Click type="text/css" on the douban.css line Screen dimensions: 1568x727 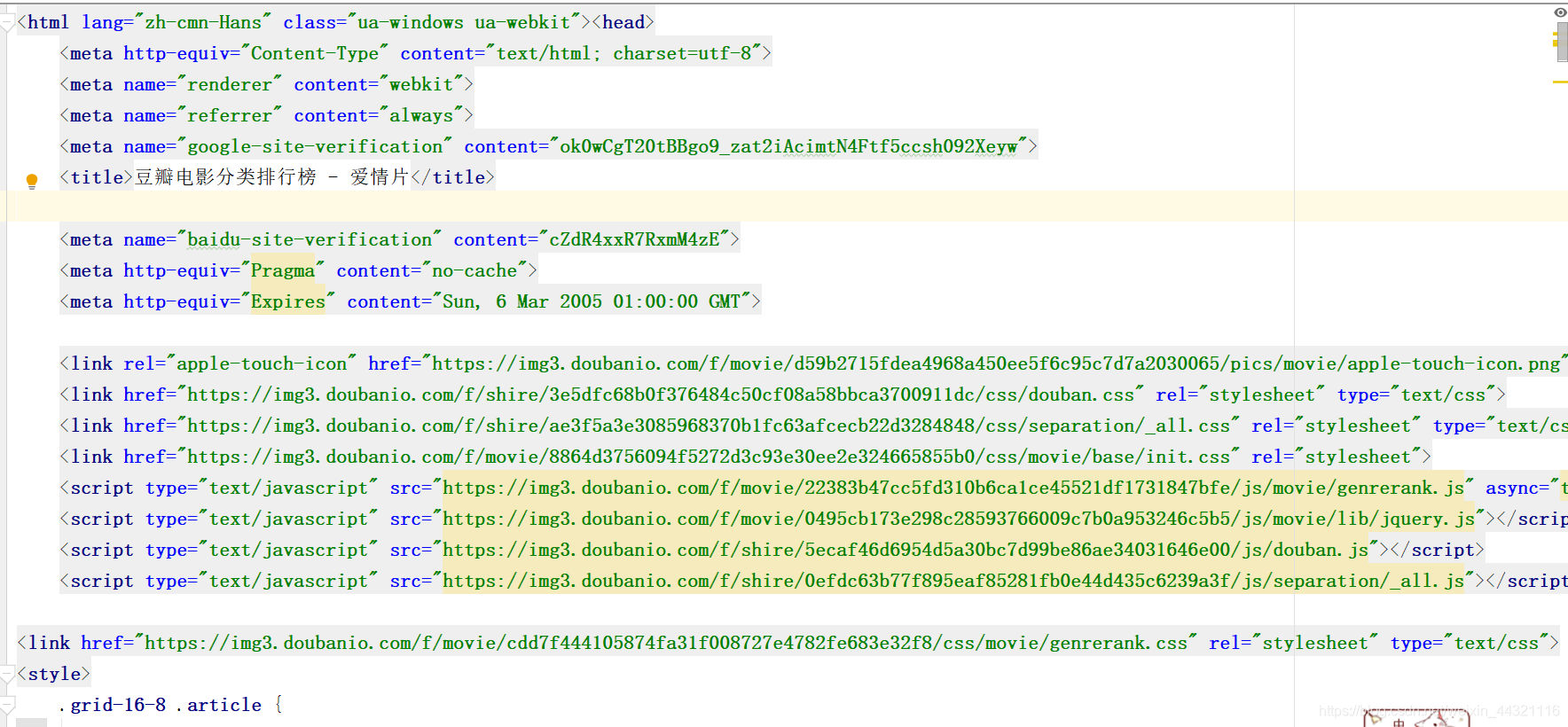point(1417,395)
